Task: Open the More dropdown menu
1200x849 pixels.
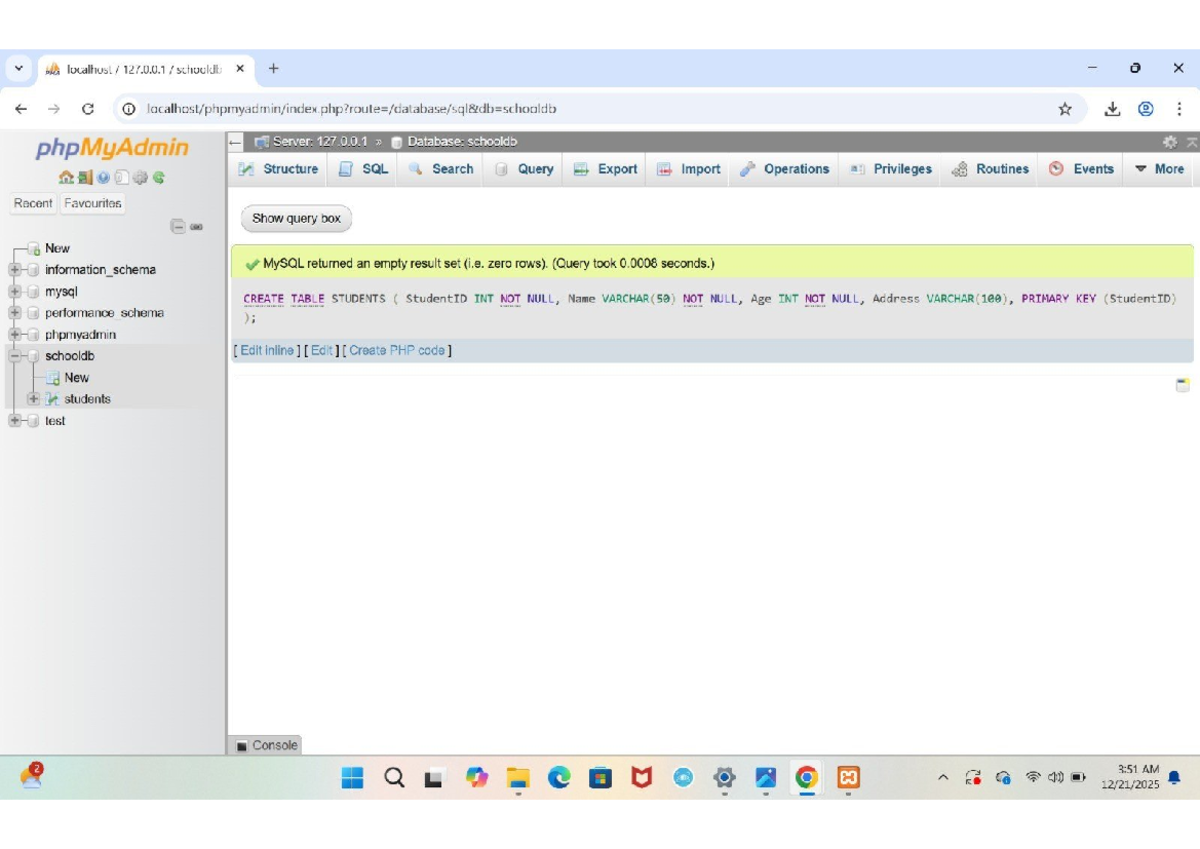Action: 1159,169
